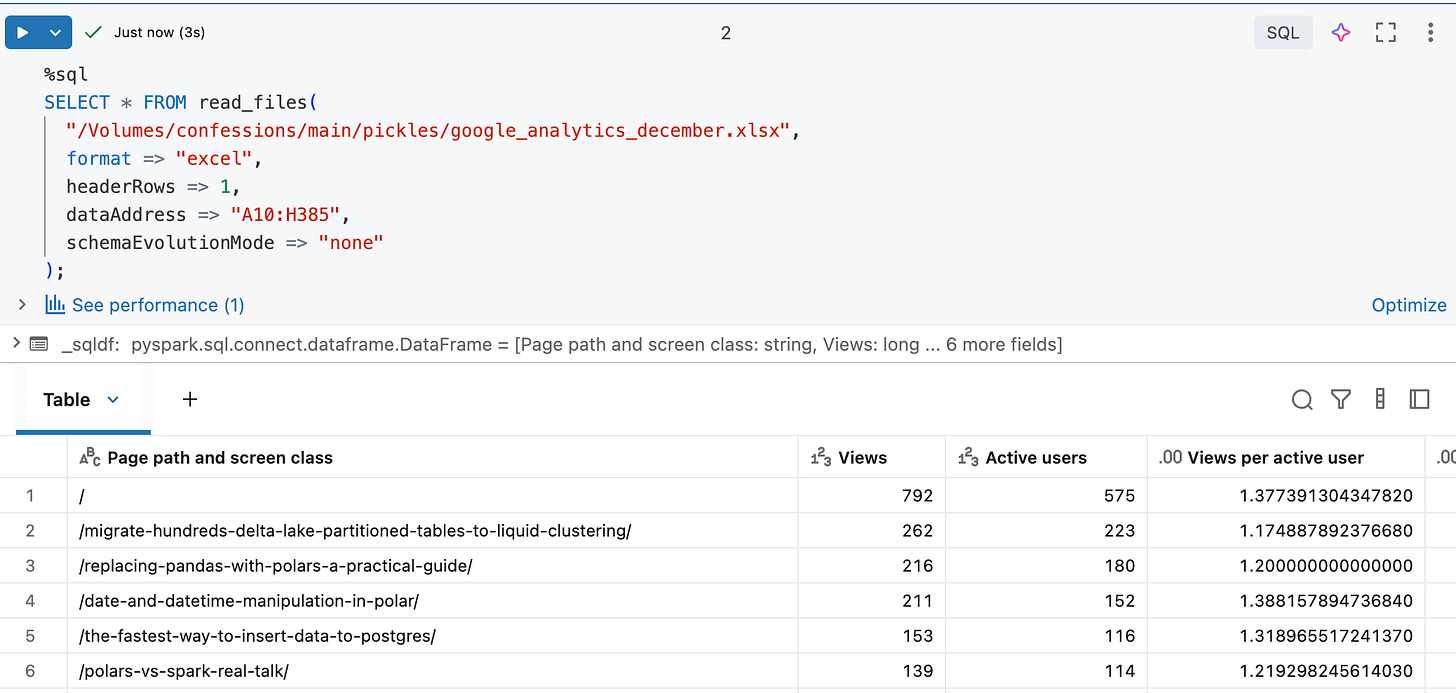Image resolution: width=1456 pixels, height=693 pixels.
Task: Click the cell number 2 label
Action: point(726,33)
